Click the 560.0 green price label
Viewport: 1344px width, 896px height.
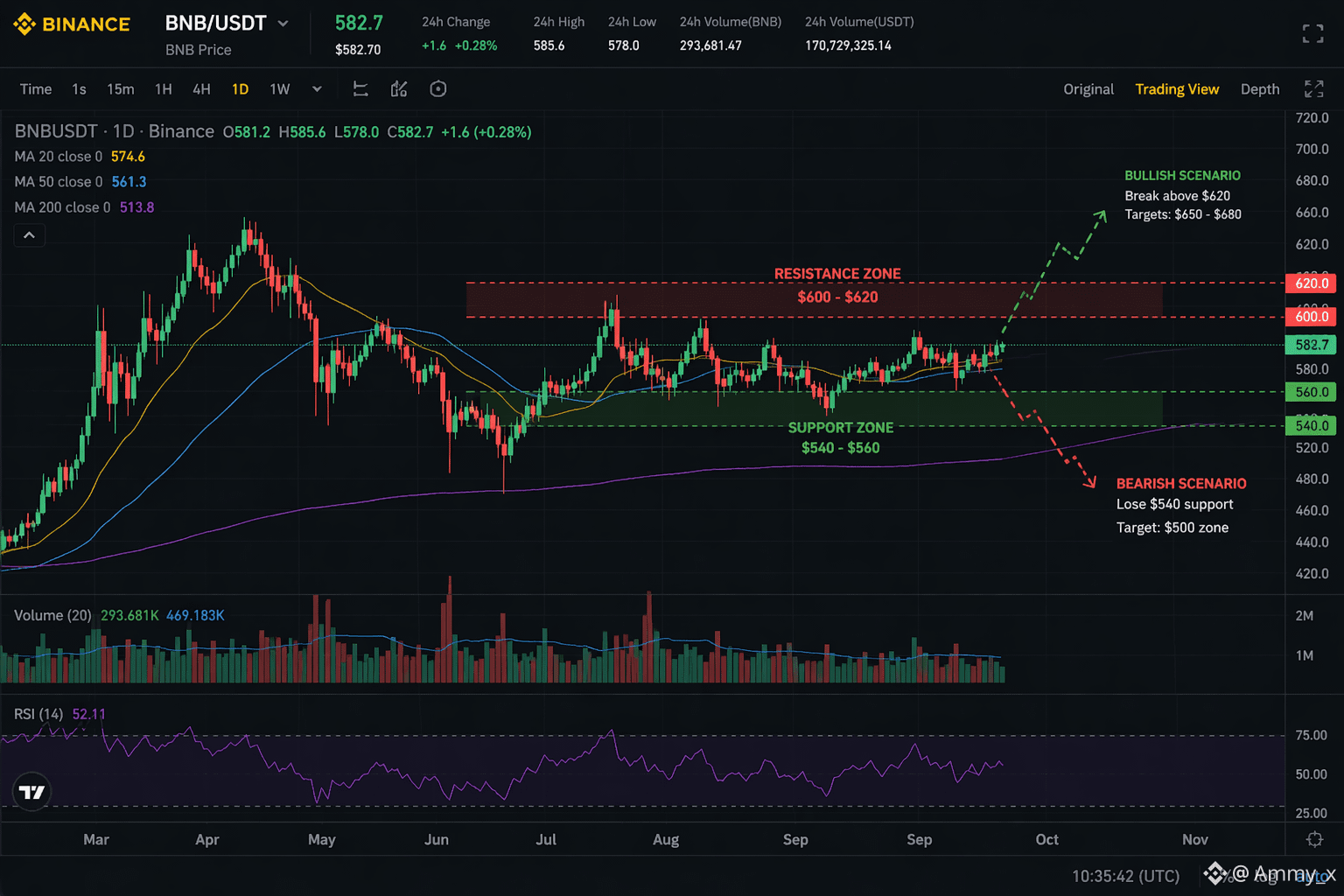click(1312, 392)
